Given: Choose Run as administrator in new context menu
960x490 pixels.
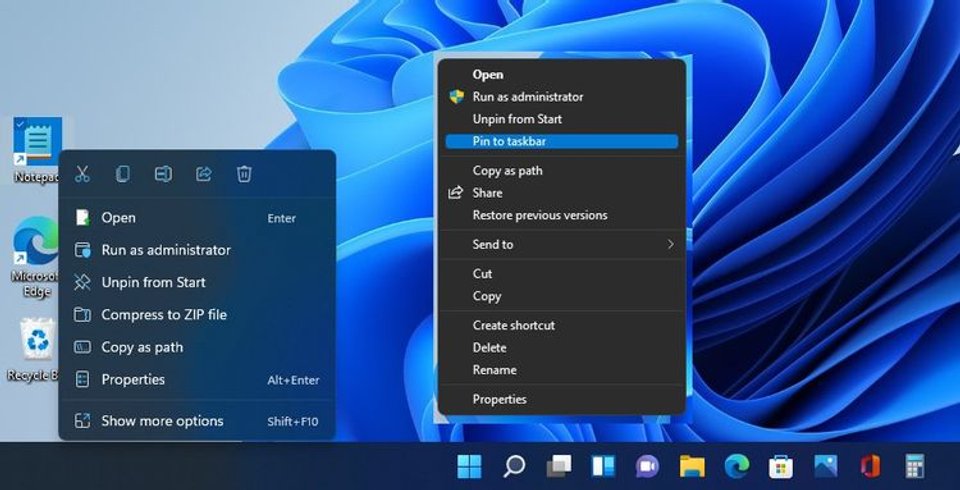Looking at the screenshot, I should [197, 250].
